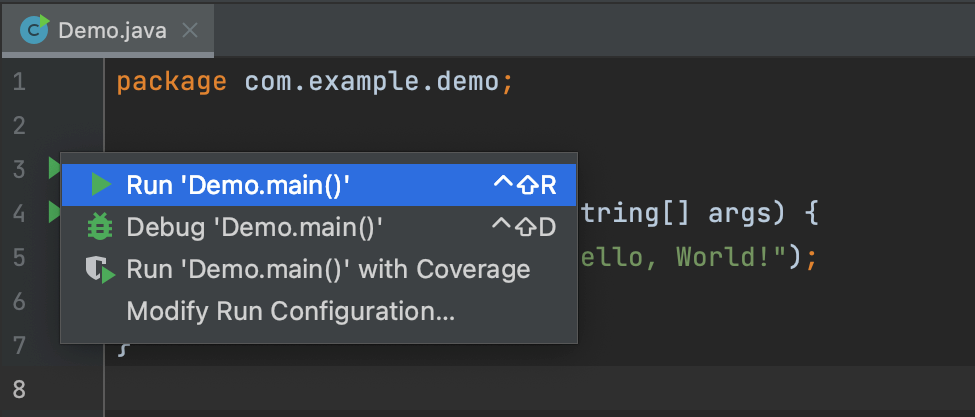Select Run 'Demo.main()' from the popup menu
Image resolution: width=975 pixels, height=417 pixels.
238,184
